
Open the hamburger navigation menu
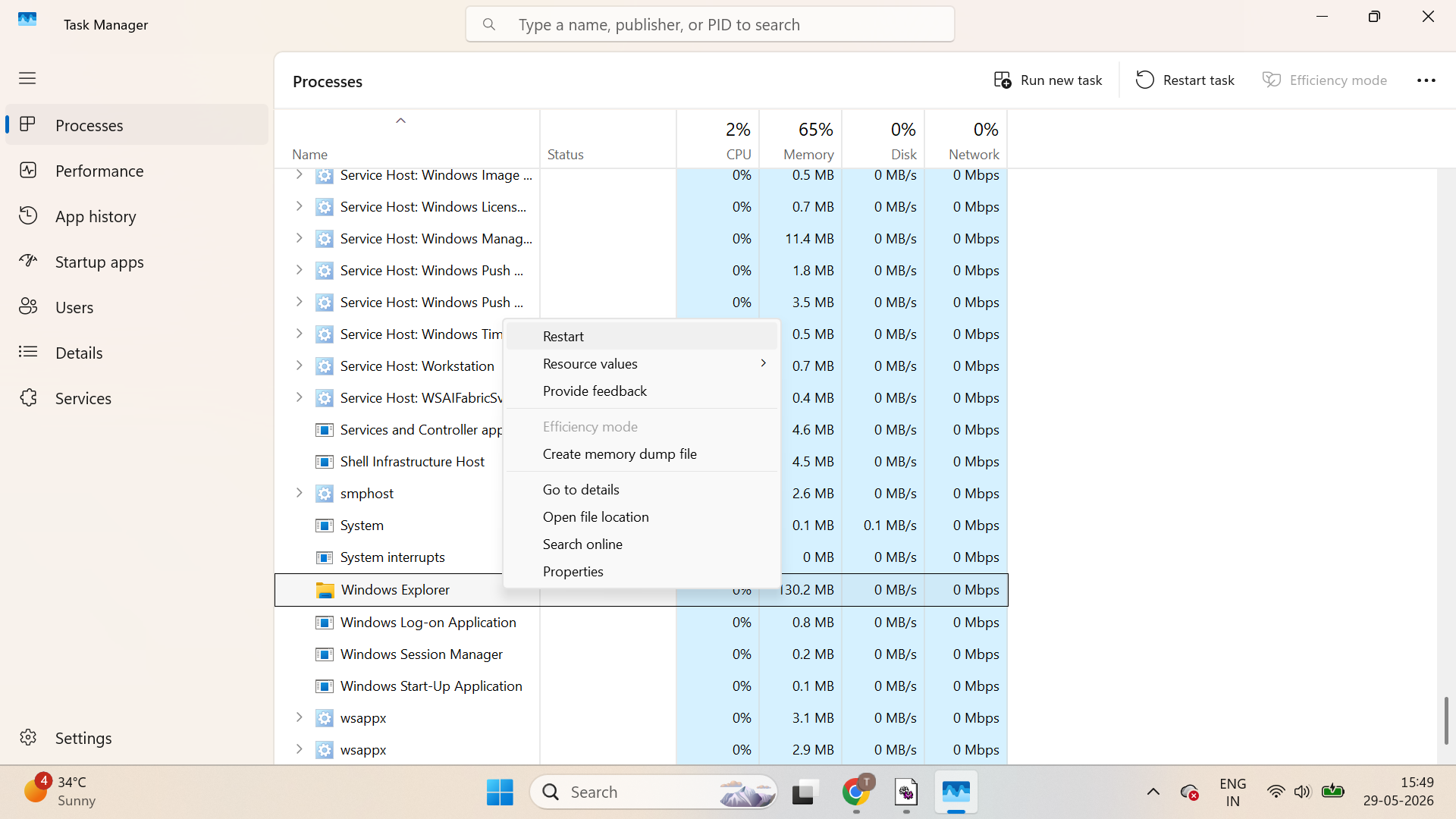point(27,78)
